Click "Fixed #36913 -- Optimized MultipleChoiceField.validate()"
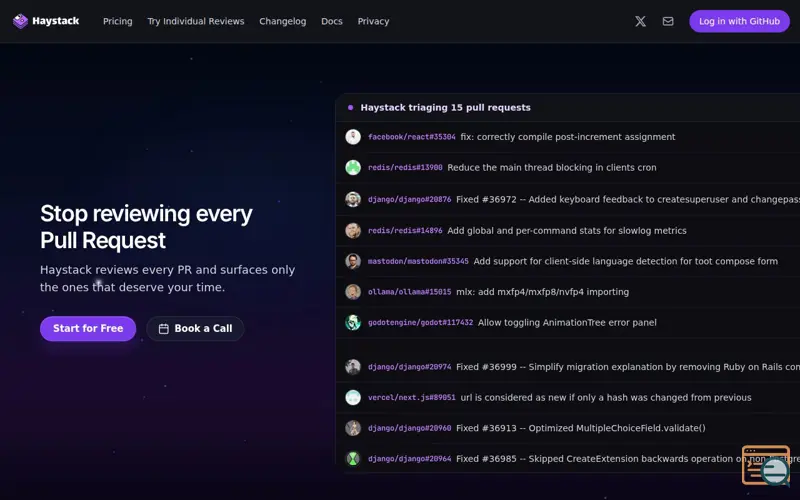Viewport: 800px width, 500px height. point(581,428)
